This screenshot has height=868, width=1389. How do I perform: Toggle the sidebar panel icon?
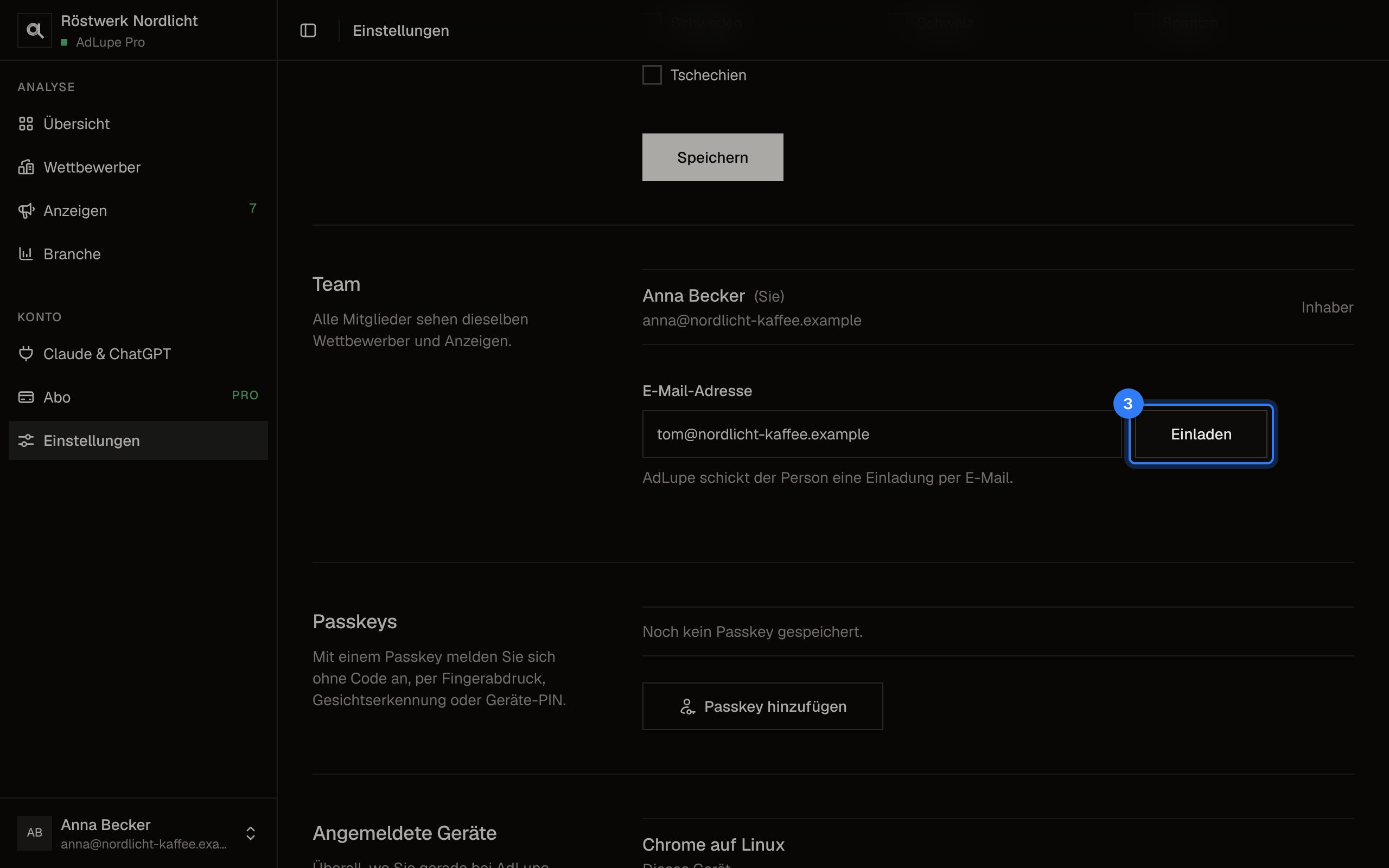(x=308, y=30)
